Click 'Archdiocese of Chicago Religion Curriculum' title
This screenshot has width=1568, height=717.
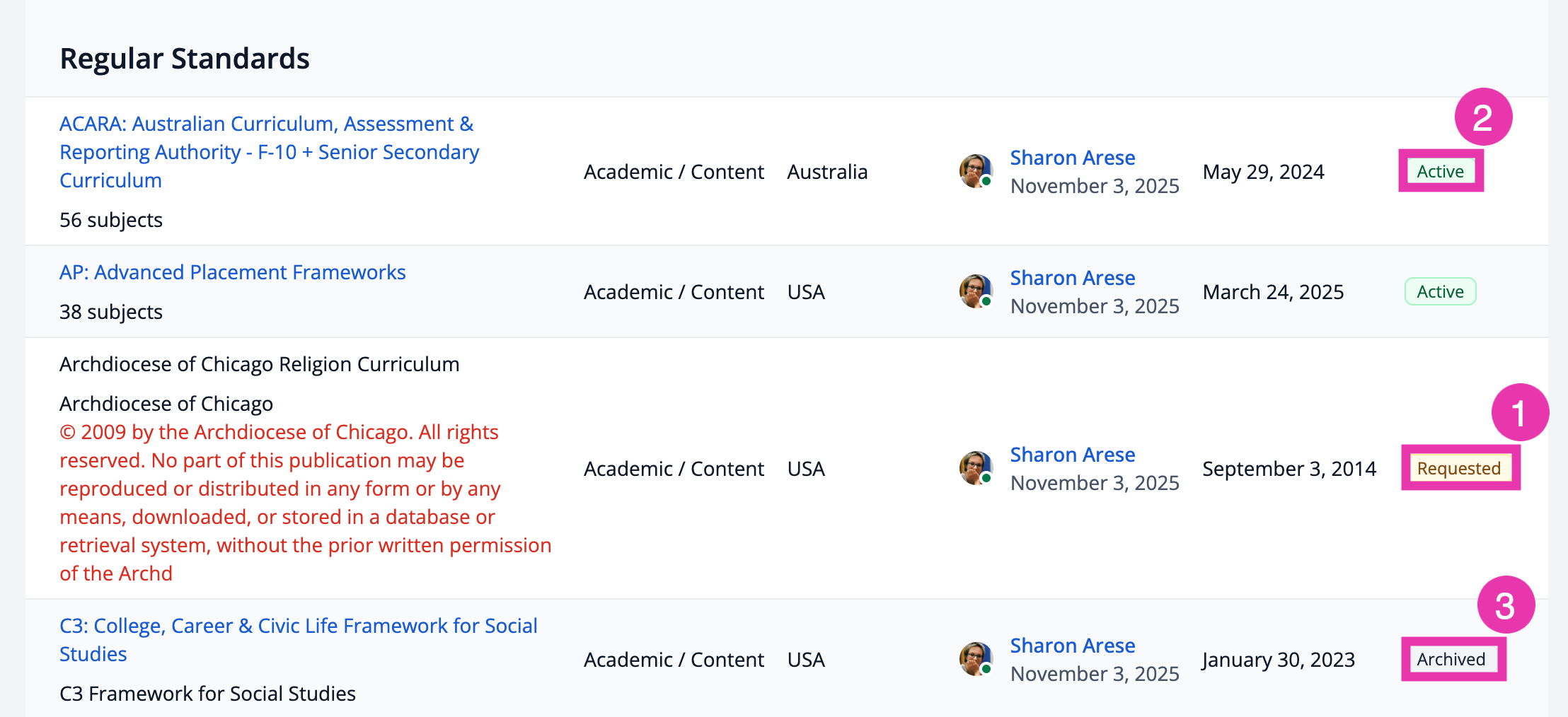pyautogui.click(x=260, y=364)
